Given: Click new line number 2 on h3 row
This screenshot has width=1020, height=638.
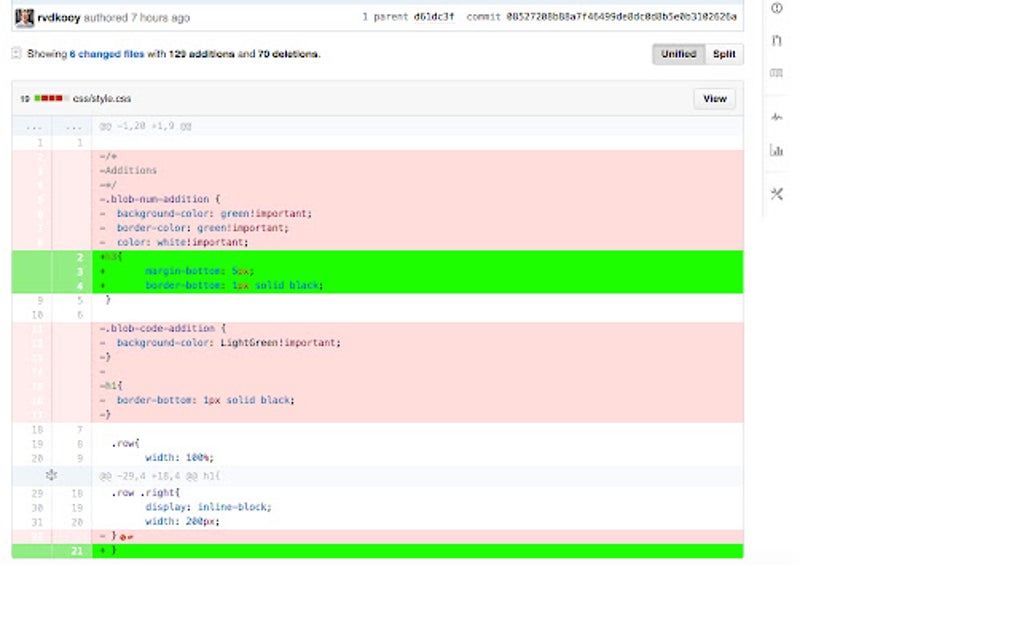Looking at the screenshot, I should coord(80,257).
